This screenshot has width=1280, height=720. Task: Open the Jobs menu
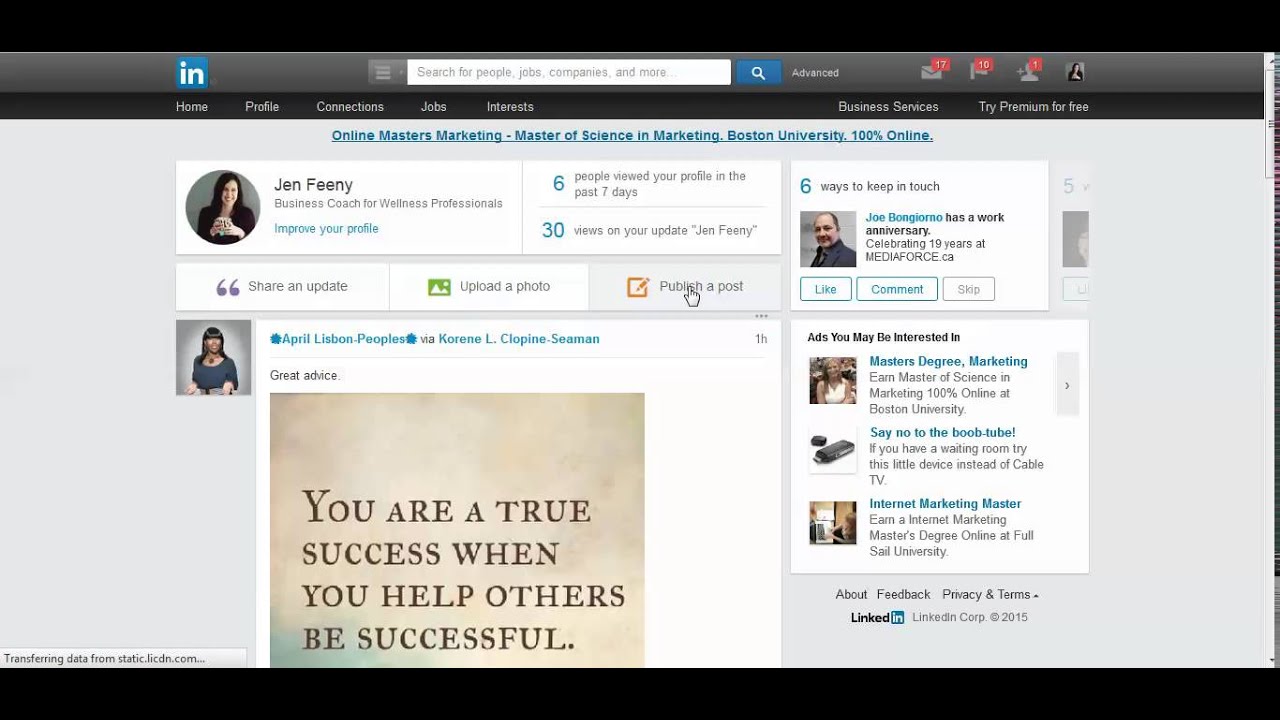433,106
